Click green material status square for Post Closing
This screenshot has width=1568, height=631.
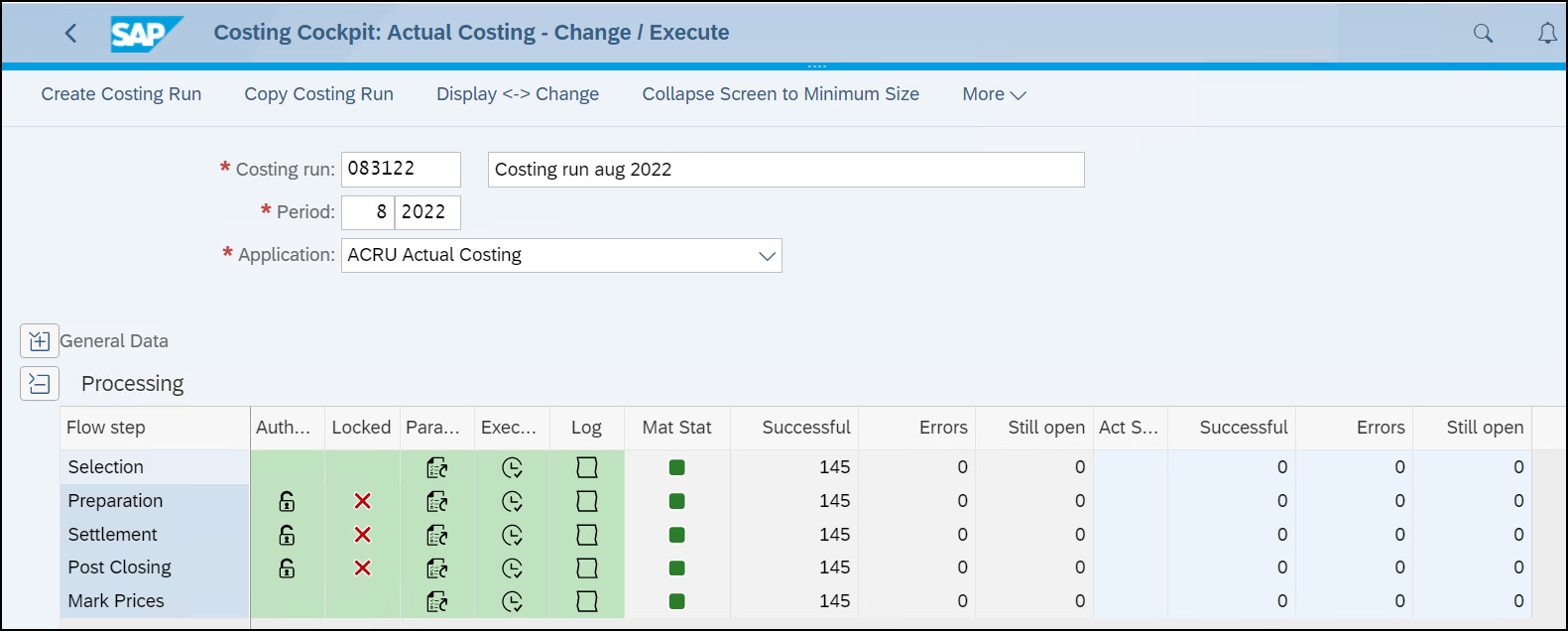tap(677, 568)
